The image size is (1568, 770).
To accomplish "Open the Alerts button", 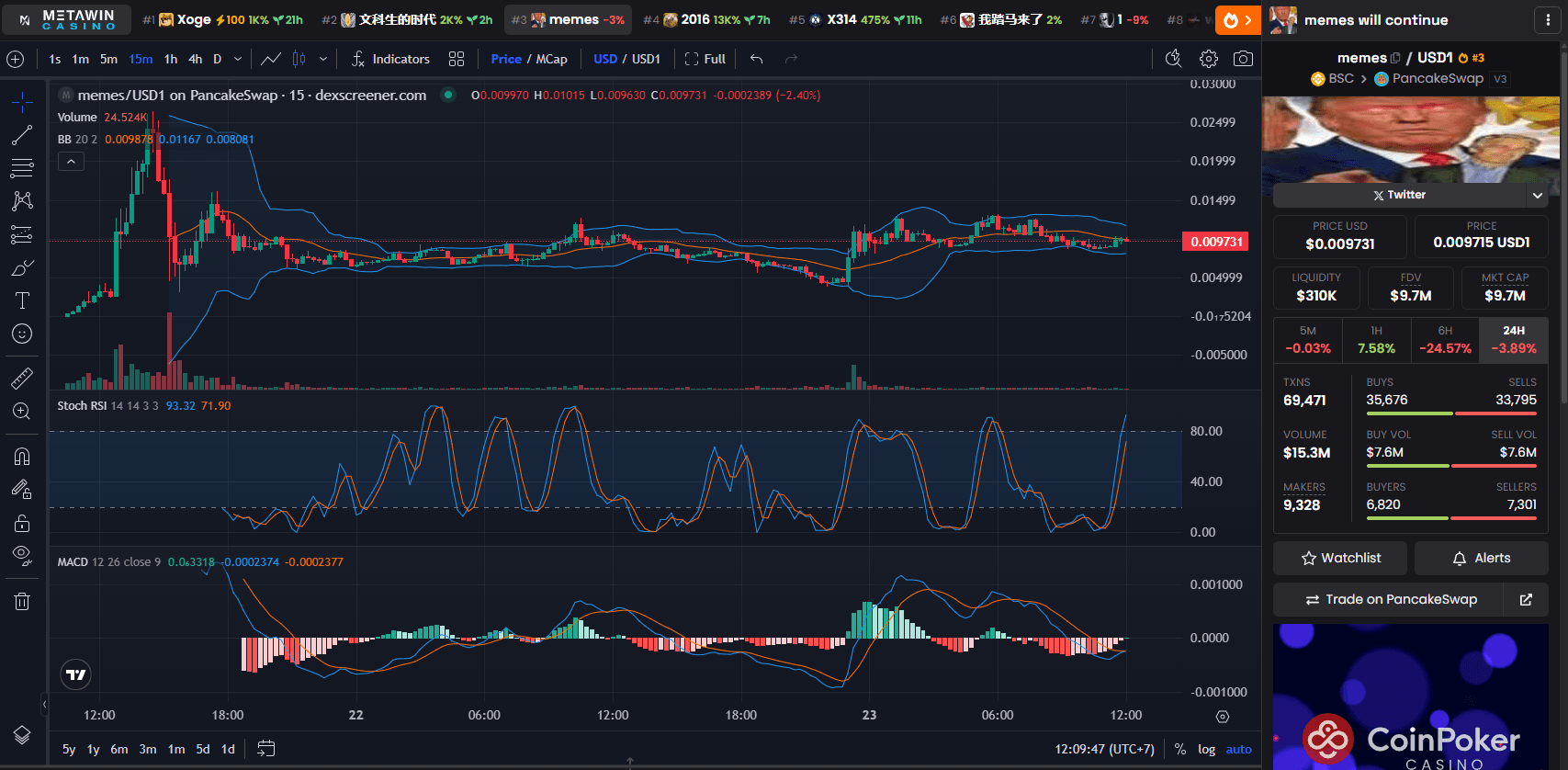I will [x=1481, y=558].
